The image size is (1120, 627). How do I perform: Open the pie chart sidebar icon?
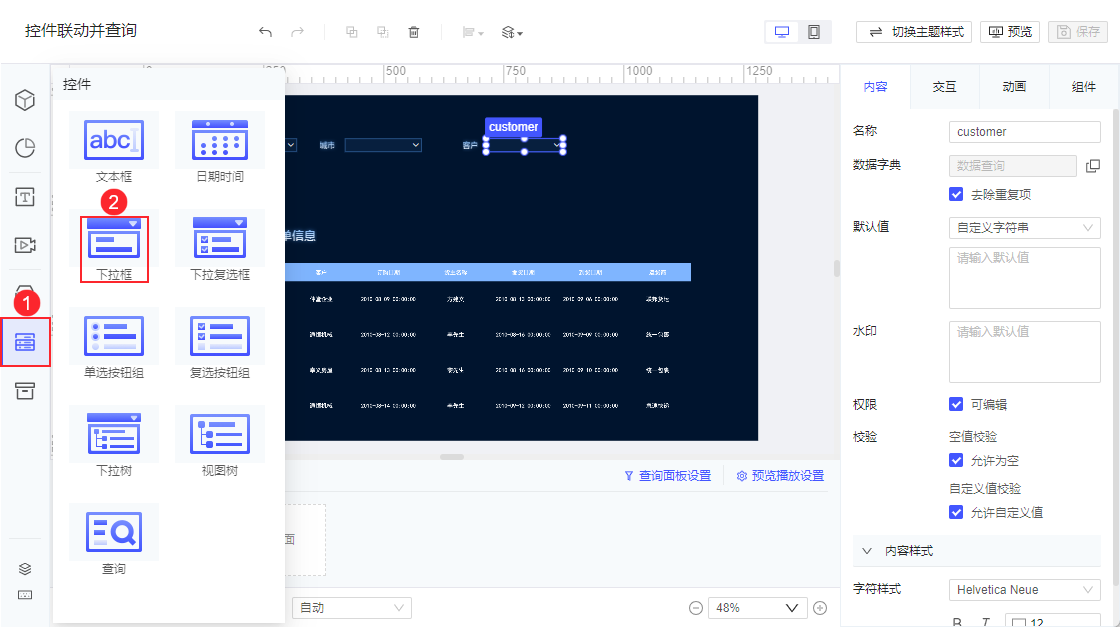click(25, 148)
